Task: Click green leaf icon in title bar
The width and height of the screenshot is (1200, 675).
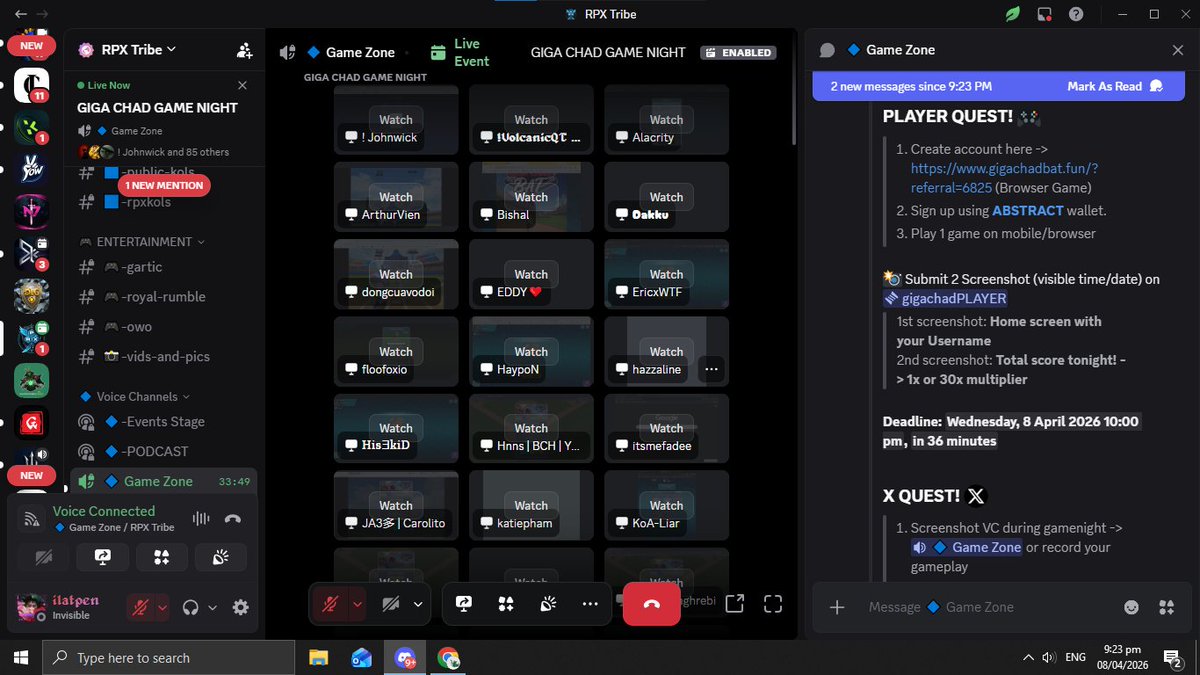Action: point(1013,14)
